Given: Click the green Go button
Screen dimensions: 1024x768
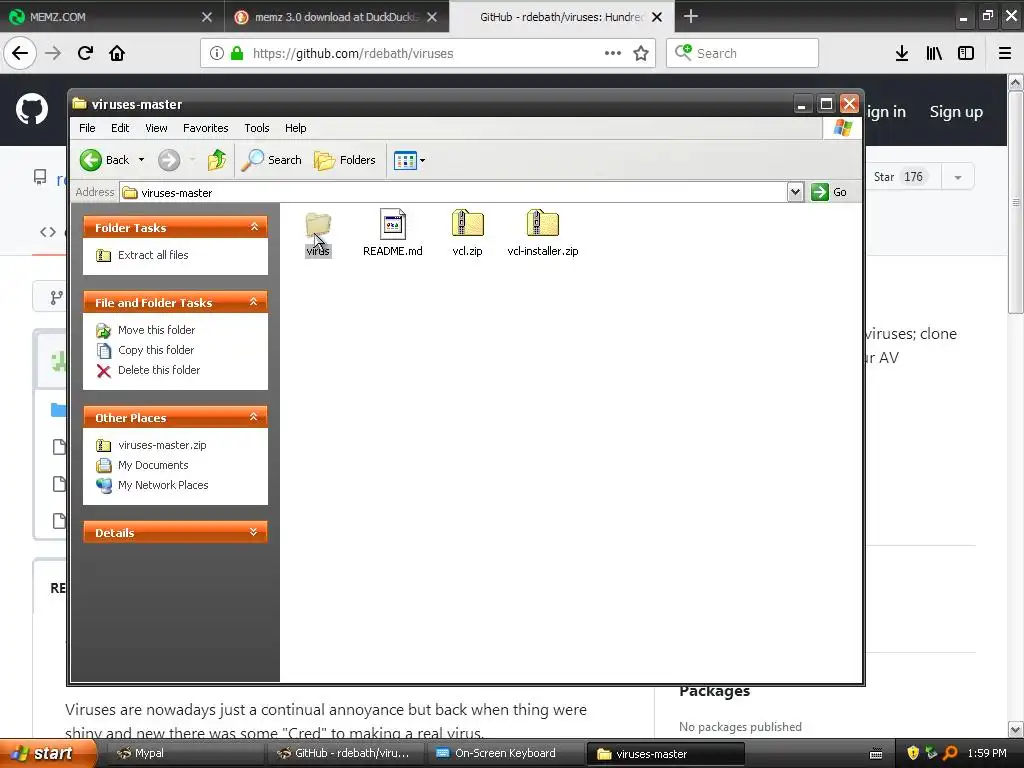Looking at the screenshot, I should [829, 192].
